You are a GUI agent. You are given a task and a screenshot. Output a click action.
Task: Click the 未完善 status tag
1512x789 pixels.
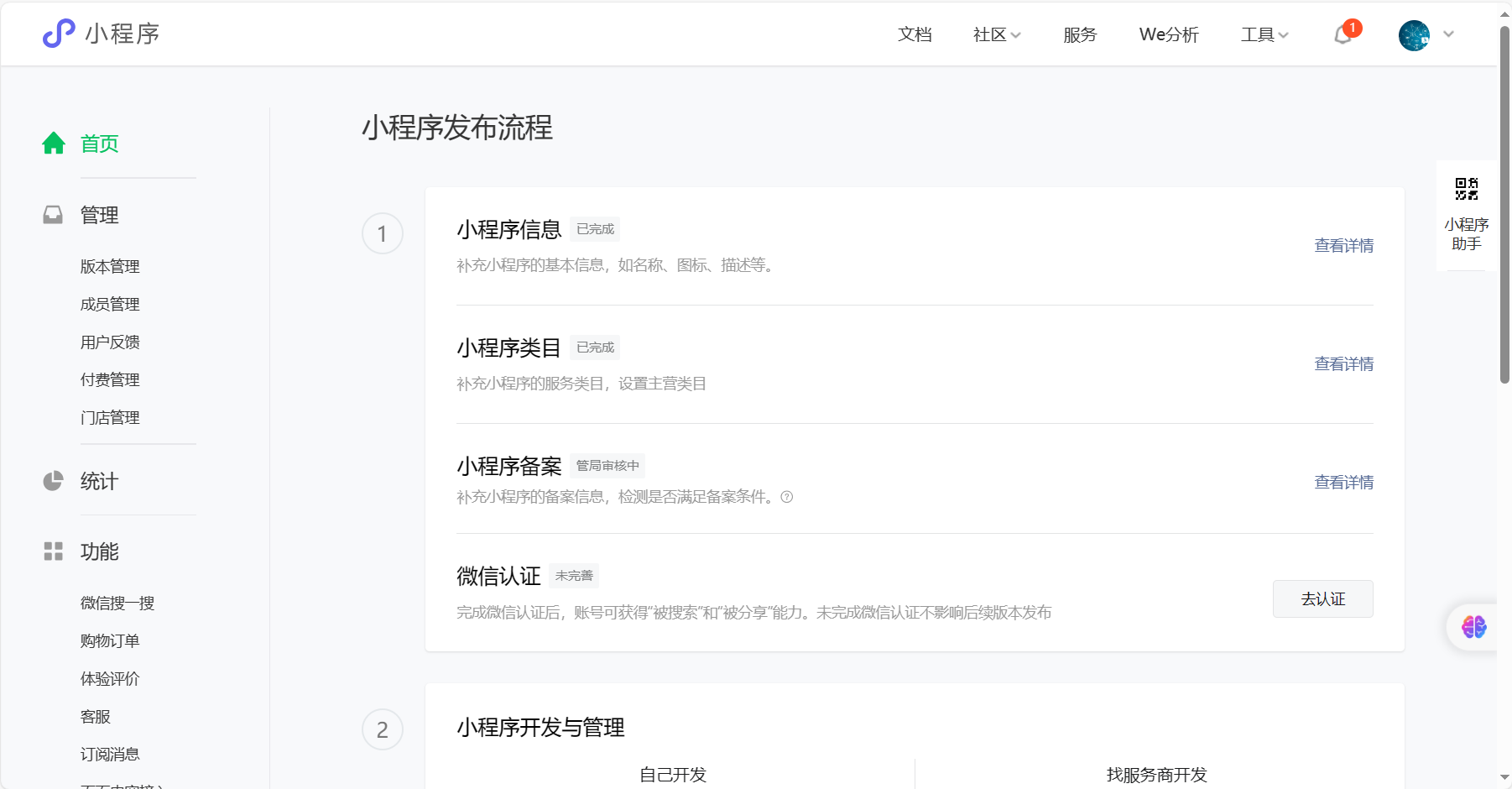tap(574, 576)
